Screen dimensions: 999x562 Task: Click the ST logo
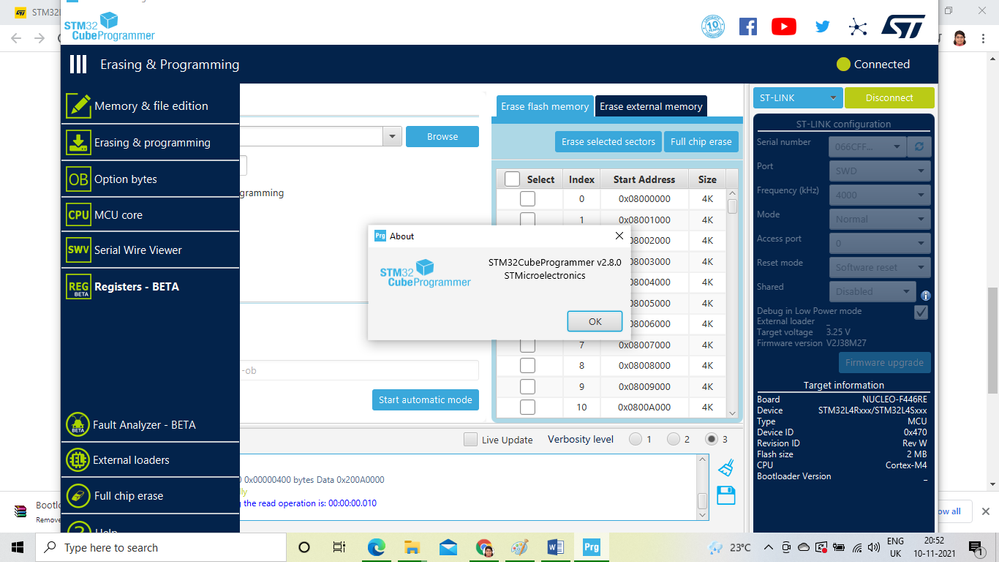[903, 27]
